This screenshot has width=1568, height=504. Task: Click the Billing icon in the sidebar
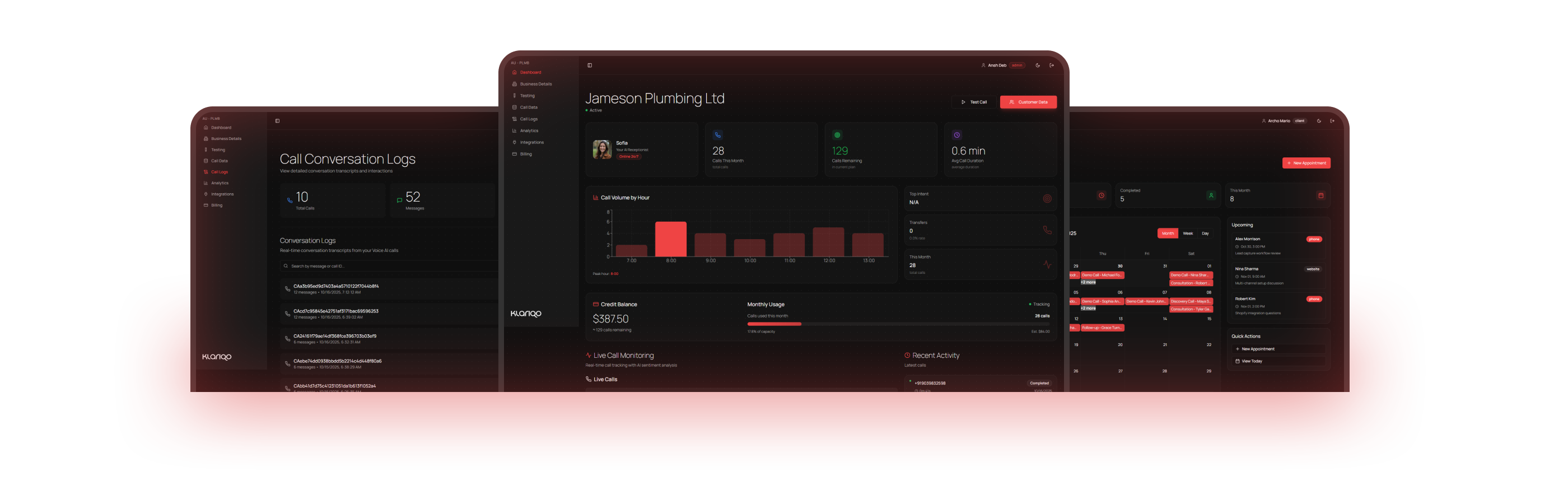516,154
